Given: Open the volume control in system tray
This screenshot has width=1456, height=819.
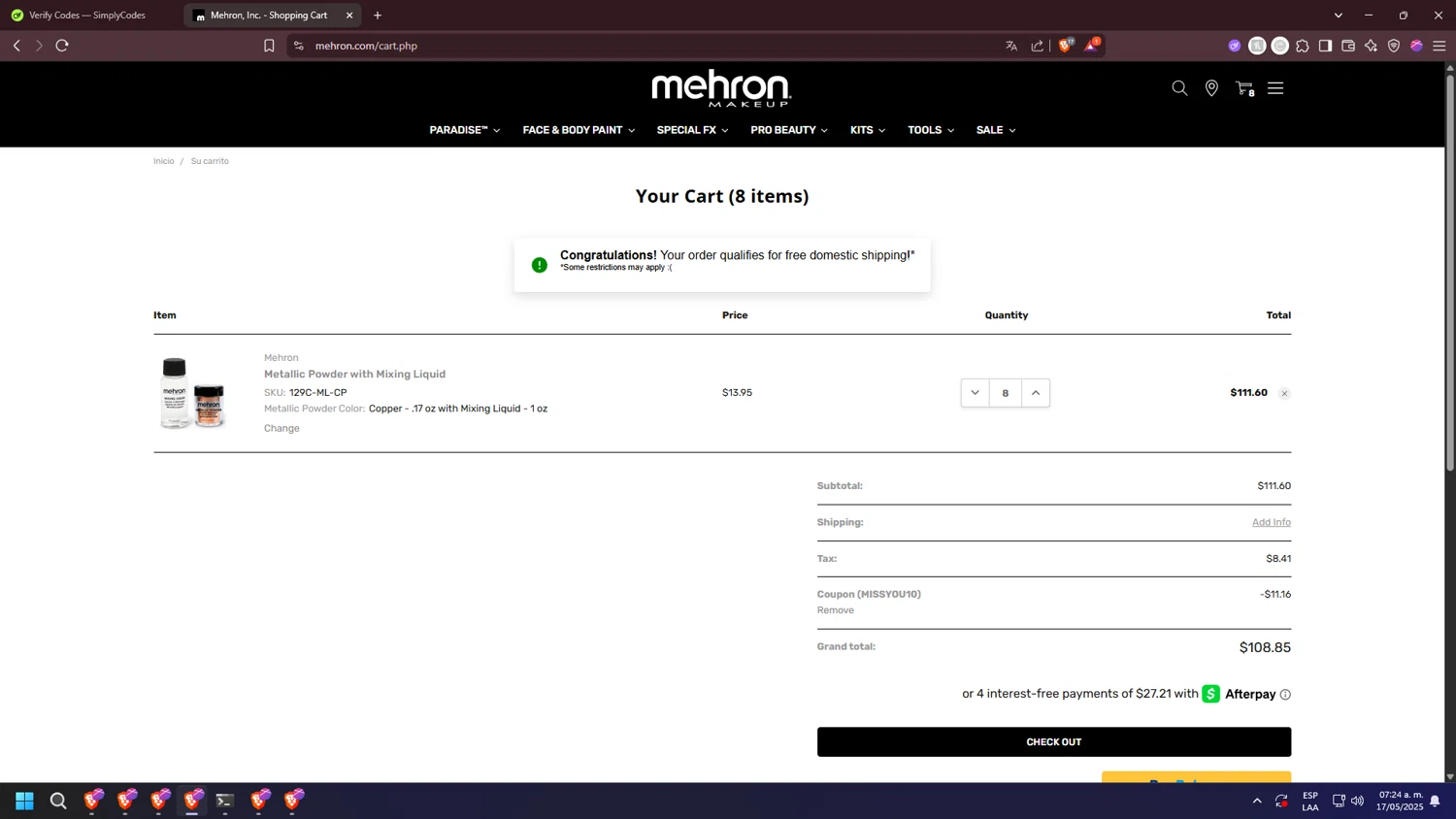Looking at the screenshot, I should pos(1357,801).
